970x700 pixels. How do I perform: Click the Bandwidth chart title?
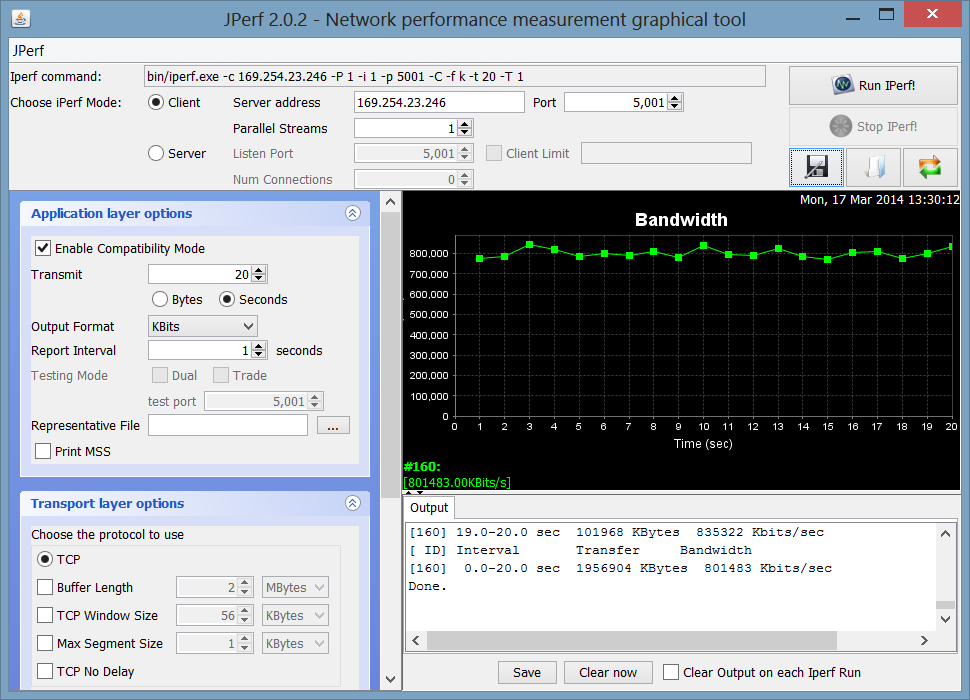tap(681, 220)
